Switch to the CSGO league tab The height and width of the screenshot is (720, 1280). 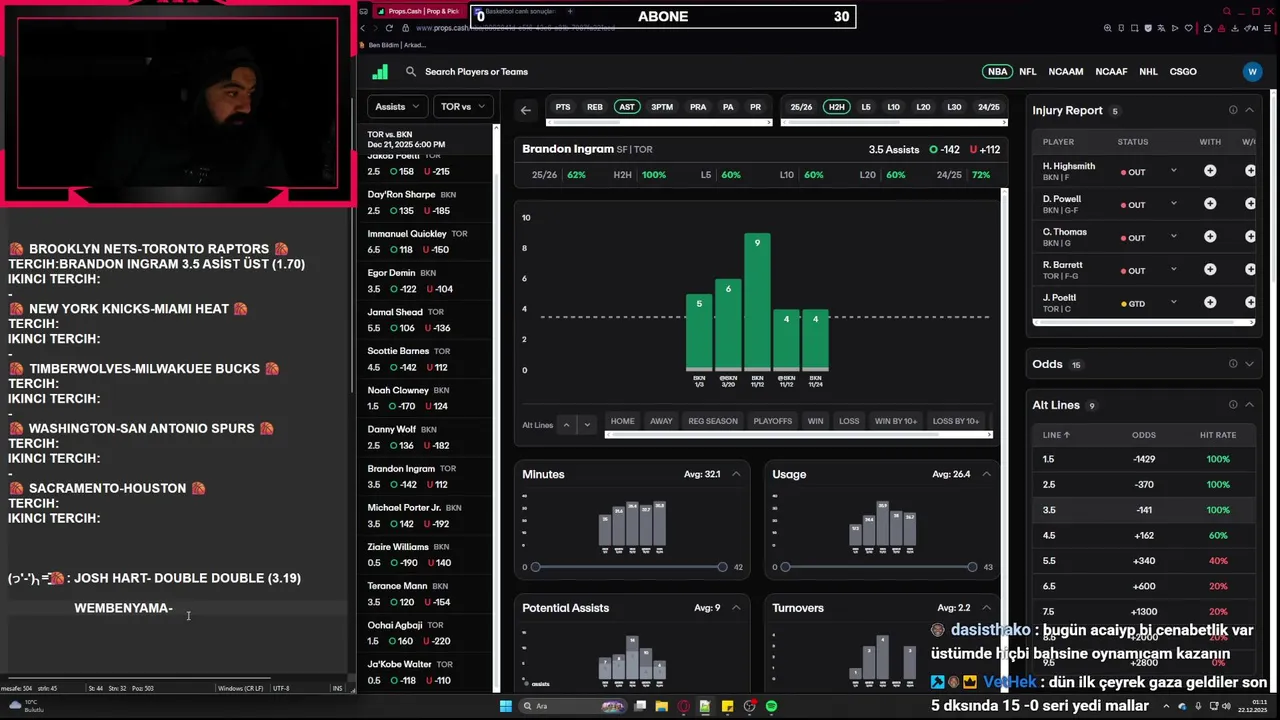pos(1183,72)
